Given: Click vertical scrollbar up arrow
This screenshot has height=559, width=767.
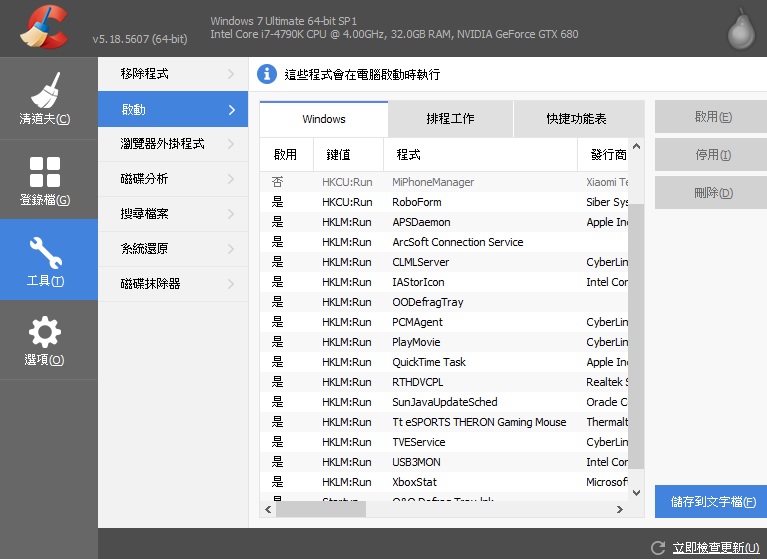Looking at the screenshot, I should pyautogui.click(x=636, y=146).
